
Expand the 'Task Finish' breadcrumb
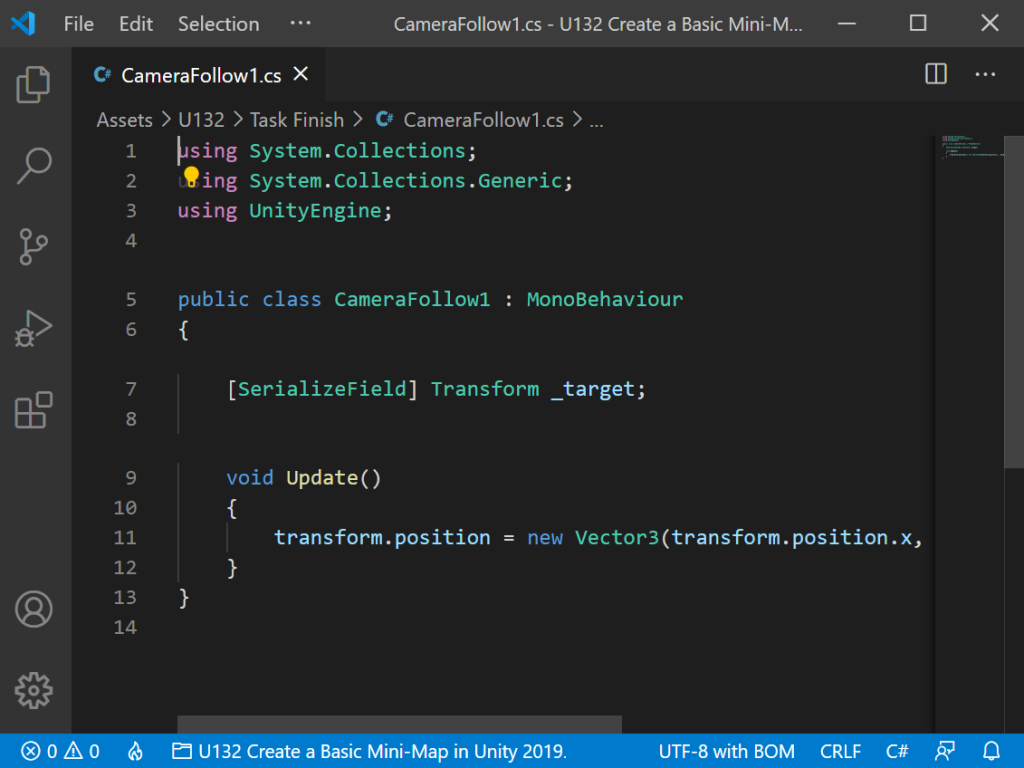point(296,120)
